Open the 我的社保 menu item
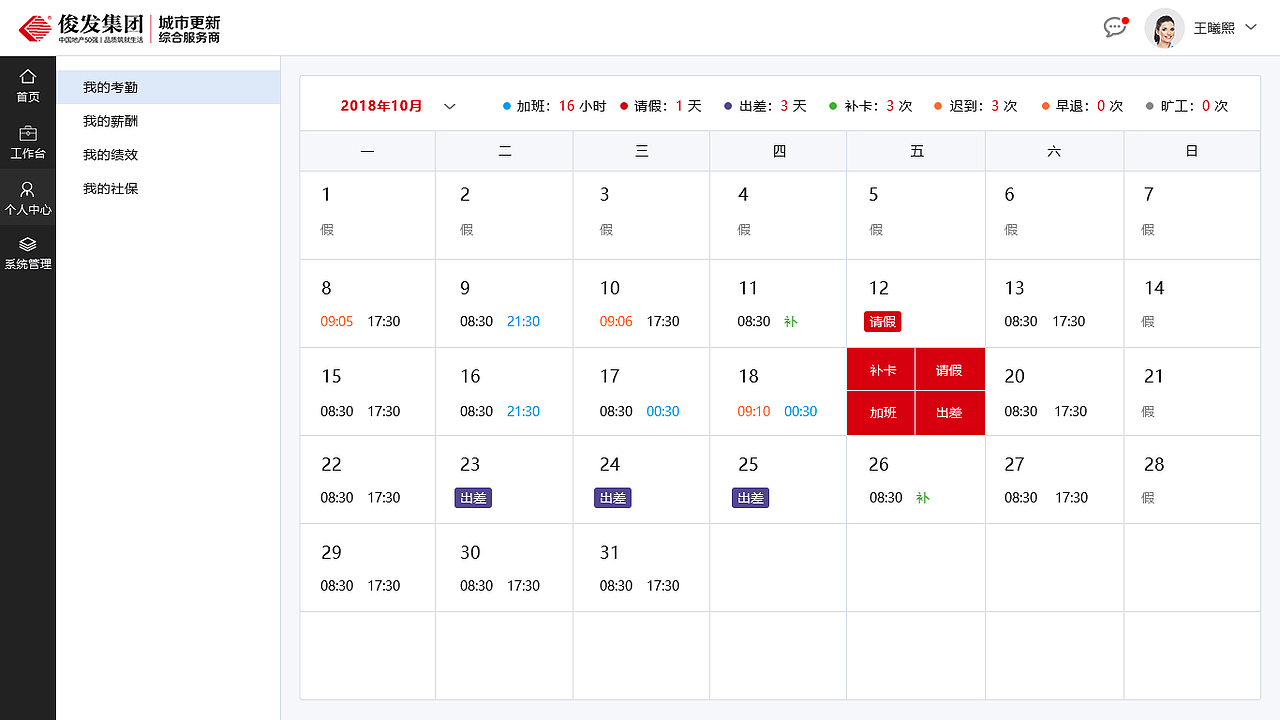The height and width of the screenshot is (720, 1280). click(x=113, y=187)
